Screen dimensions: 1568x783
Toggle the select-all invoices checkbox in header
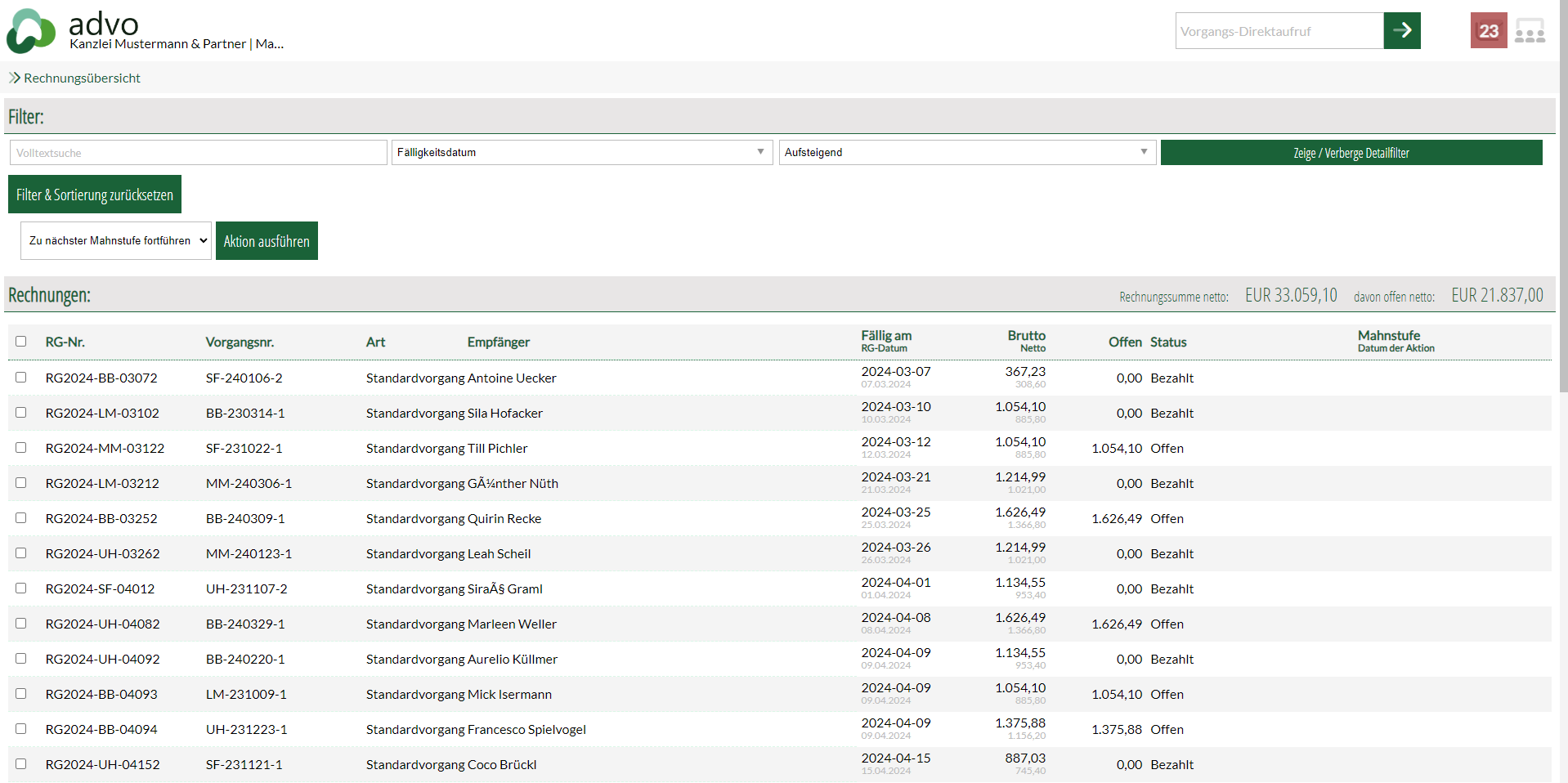[x=21, y=342]
